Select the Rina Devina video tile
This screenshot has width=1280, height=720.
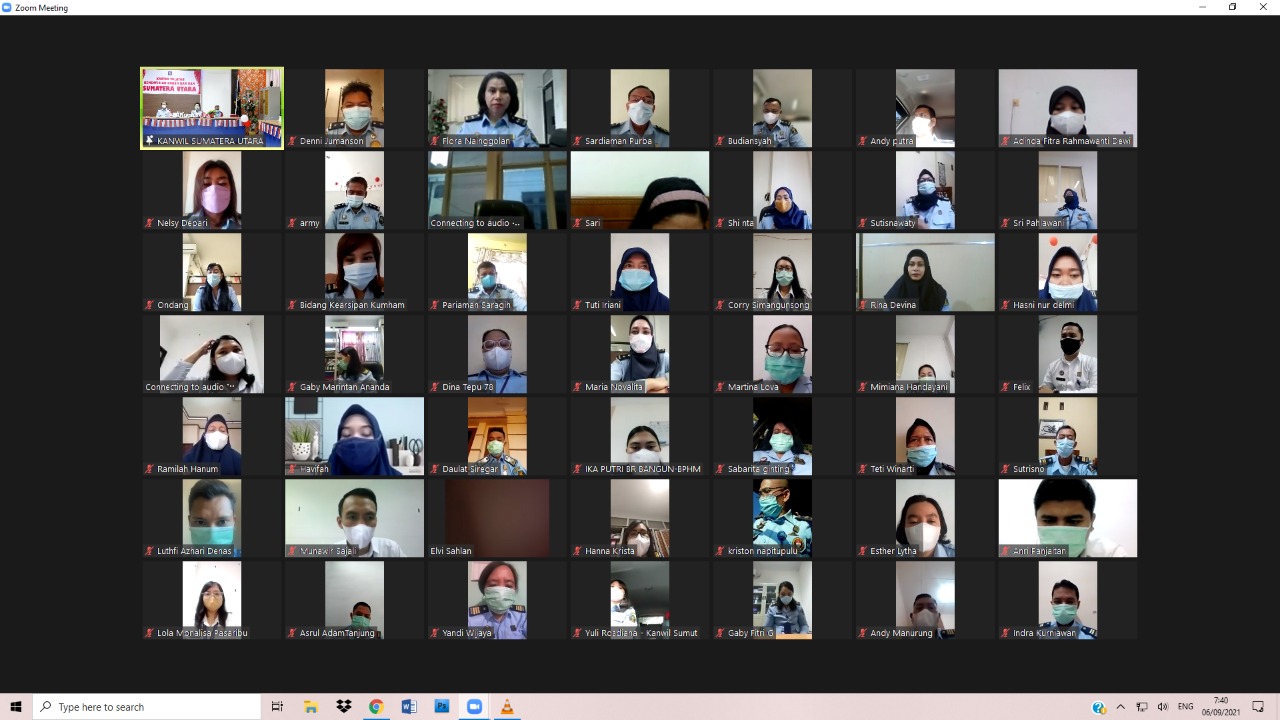(925, 272)
